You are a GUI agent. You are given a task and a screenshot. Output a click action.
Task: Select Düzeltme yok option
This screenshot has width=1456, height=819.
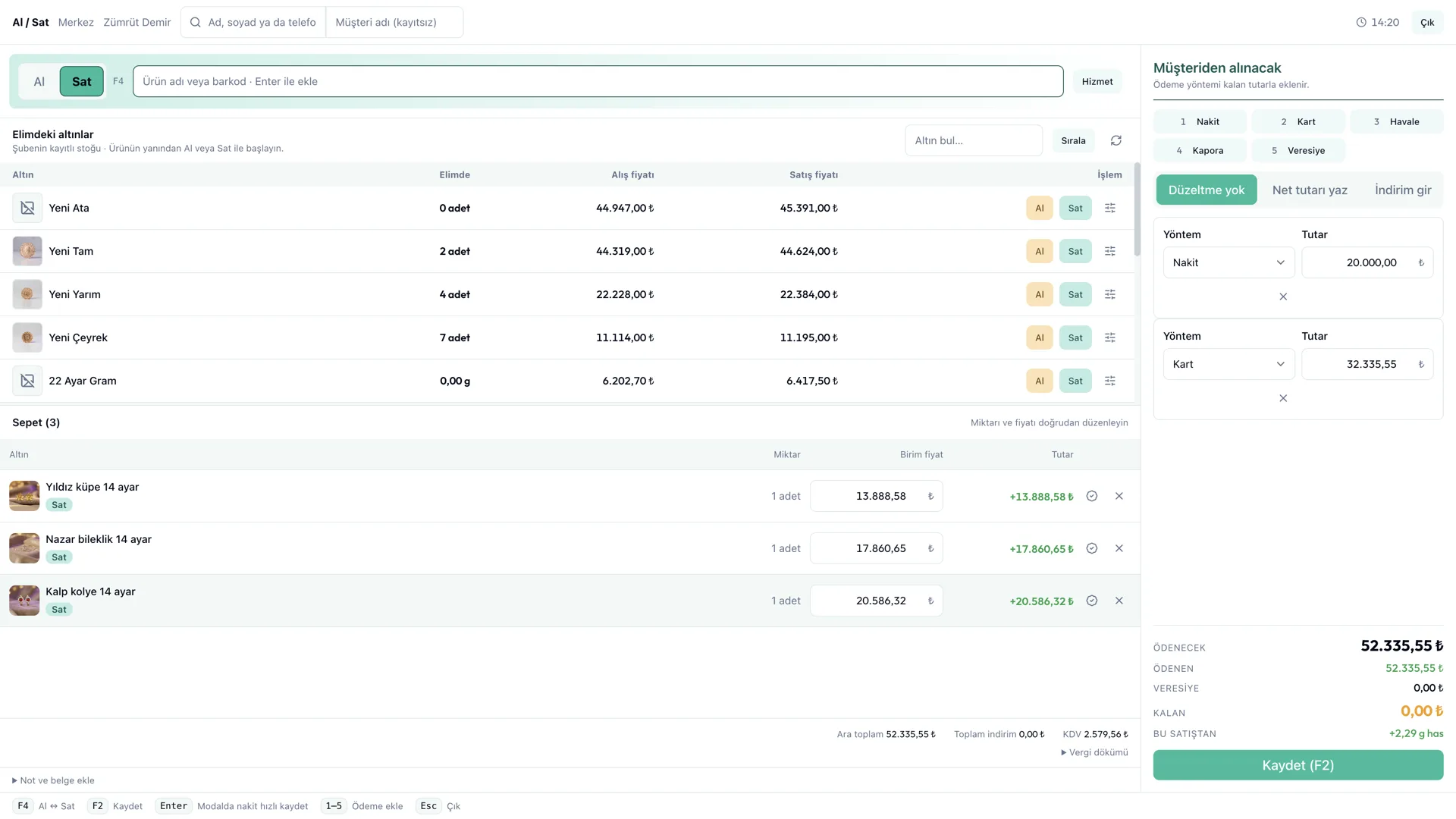(1206, 190)
